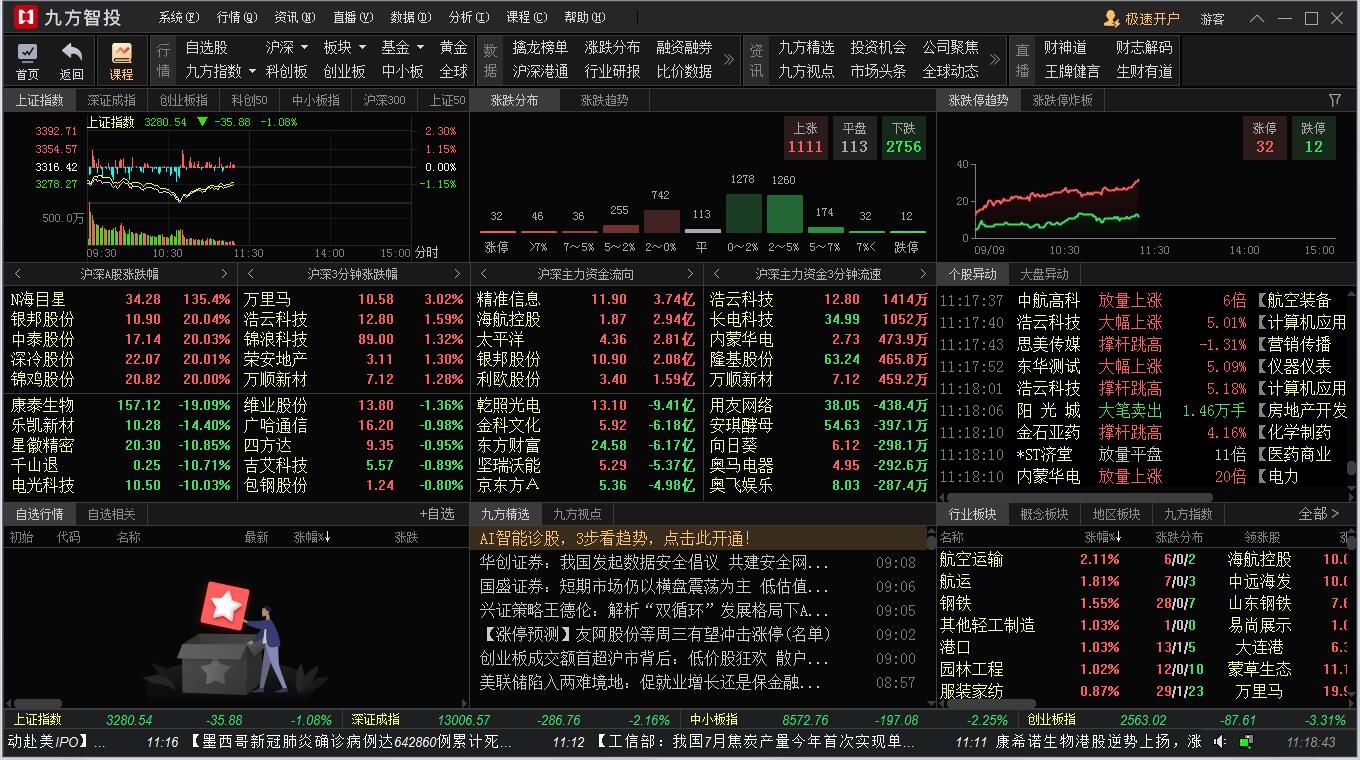Open the 龙虎榜单 toolbar button

click(540, 47)
